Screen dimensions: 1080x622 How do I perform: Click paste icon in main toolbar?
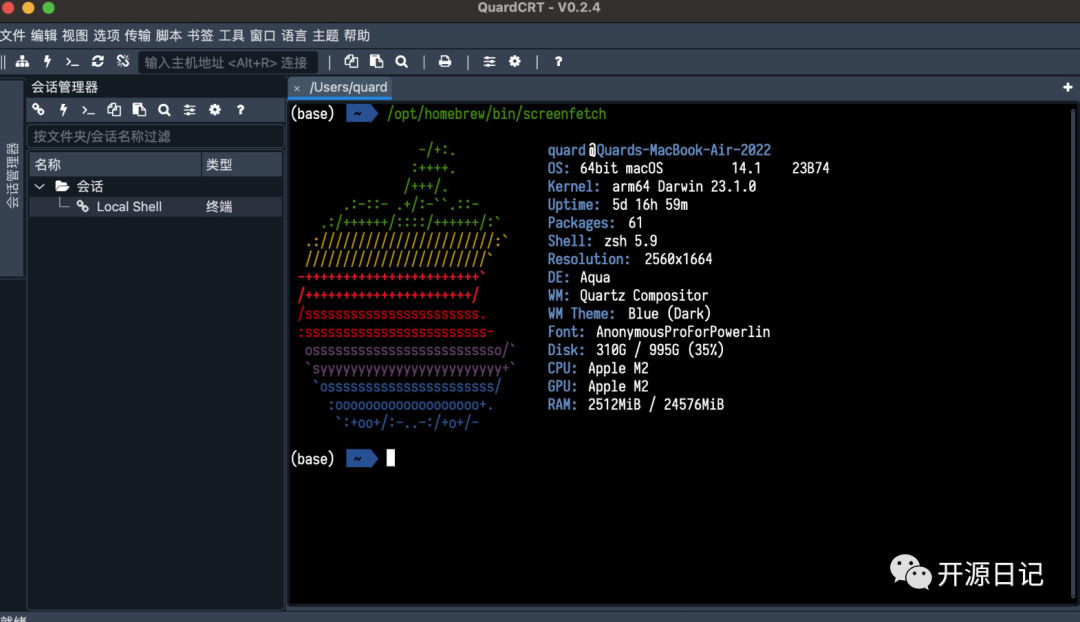[376, 61]
